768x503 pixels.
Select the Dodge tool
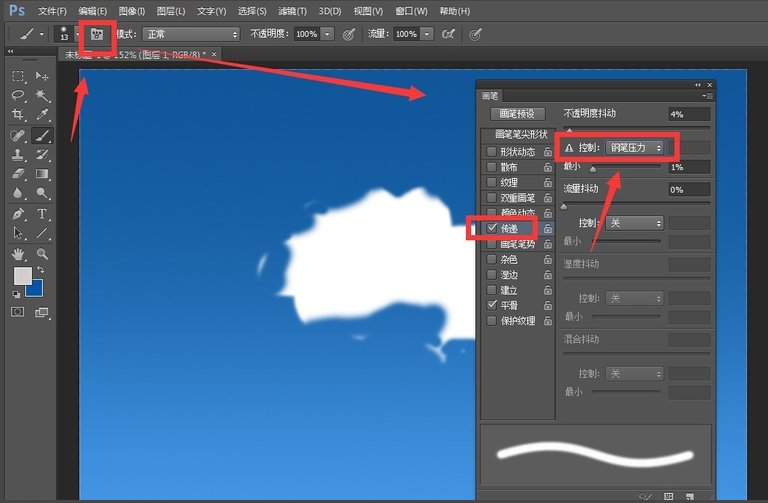(42, 192)
